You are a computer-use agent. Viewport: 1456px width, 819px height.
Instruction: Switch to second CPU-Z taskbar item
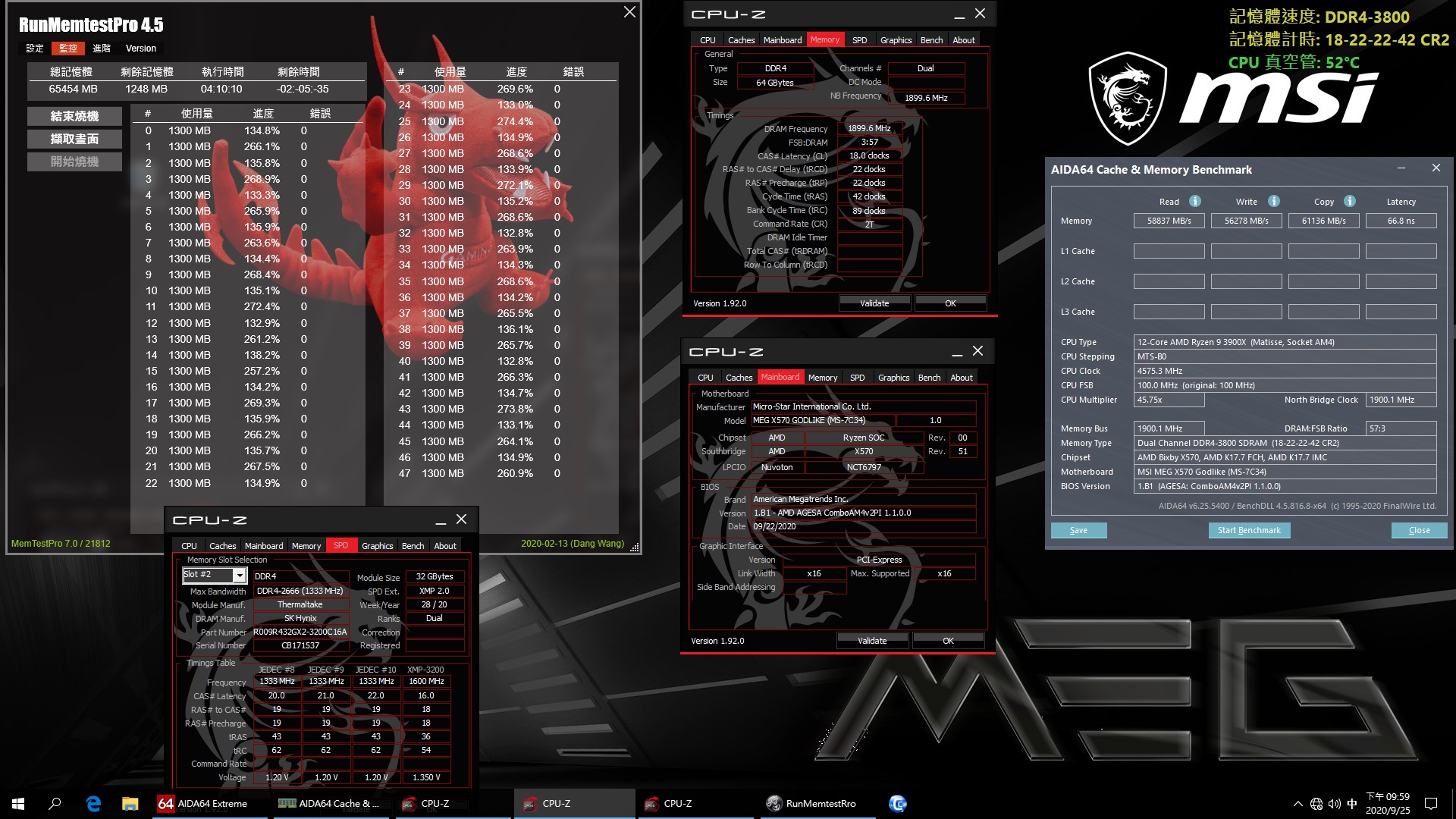pos(574,804)
